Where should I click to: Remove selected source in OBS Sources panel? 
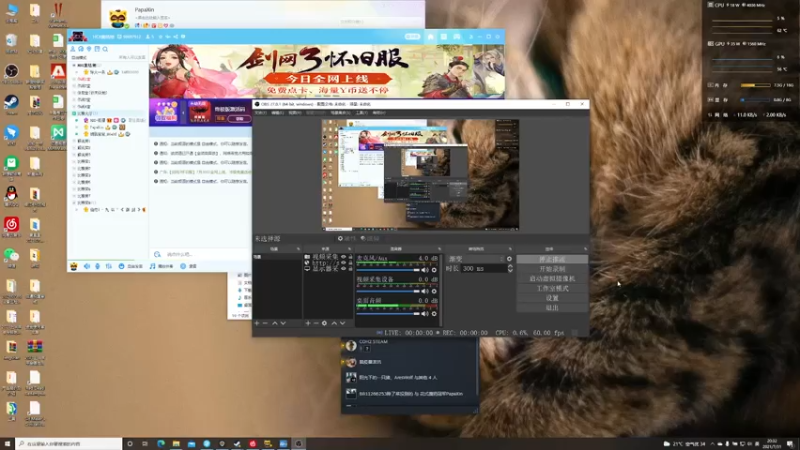316,323
